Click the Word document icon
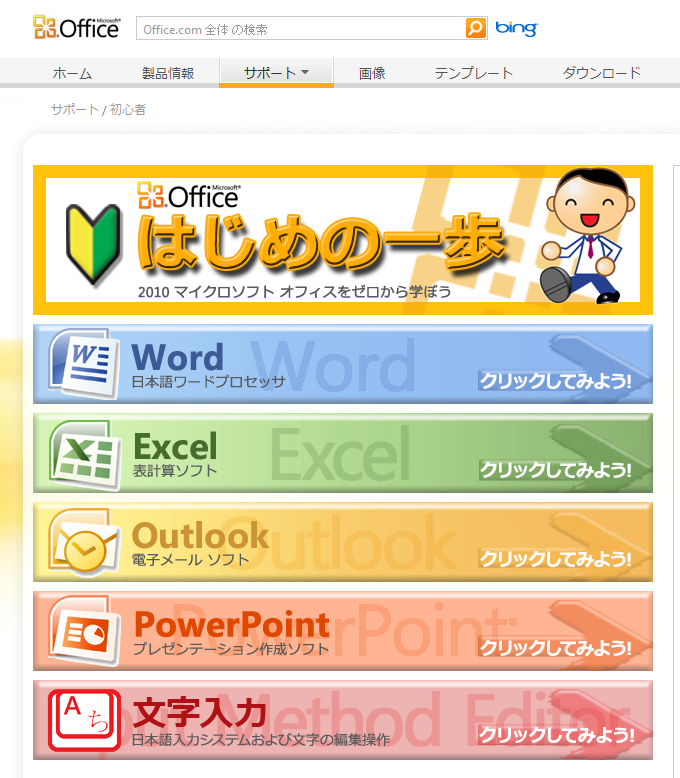680x778 pixels. [84, 364]
